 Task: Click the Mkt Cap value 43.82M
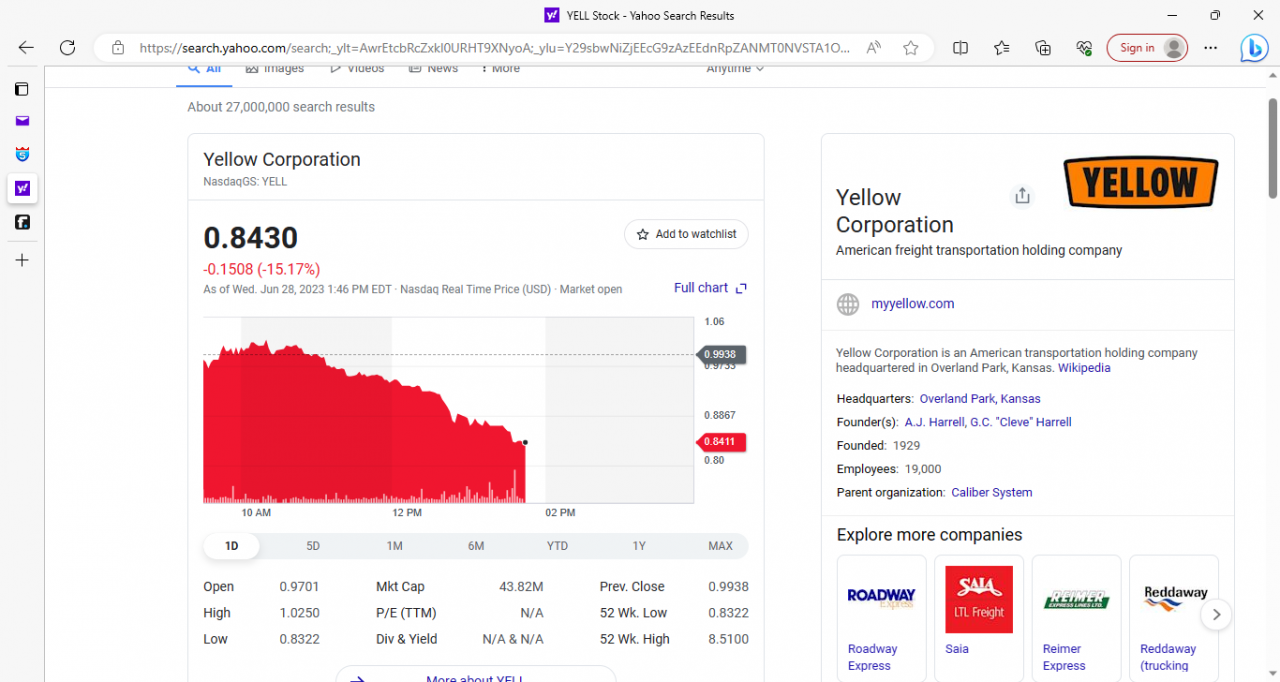(521, 587)
